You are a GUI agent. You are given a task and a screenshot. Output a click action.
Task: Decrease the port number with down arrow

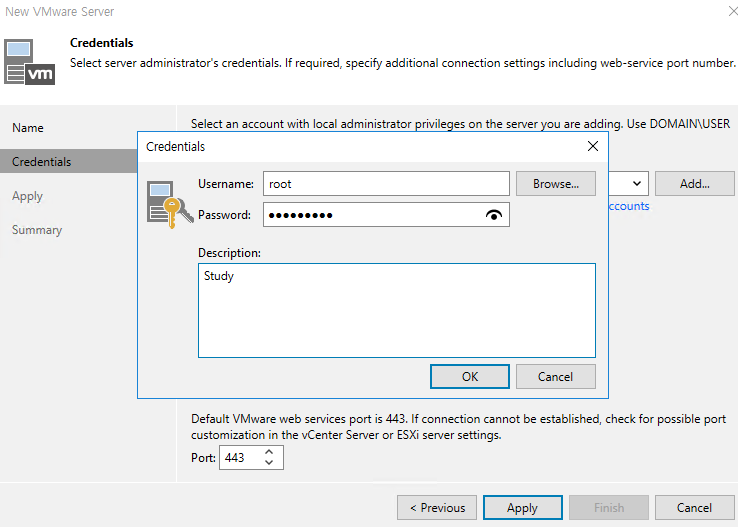click(x=269, y=463)
